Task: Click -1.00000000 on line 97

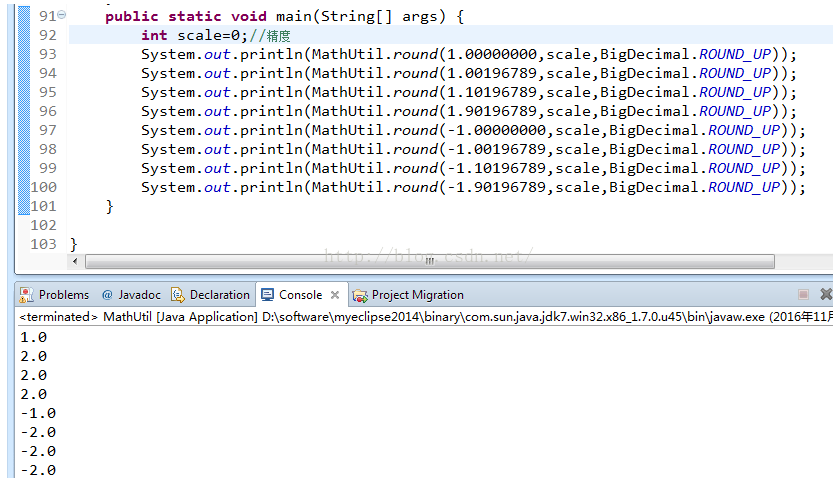Action: click(496, 130)
